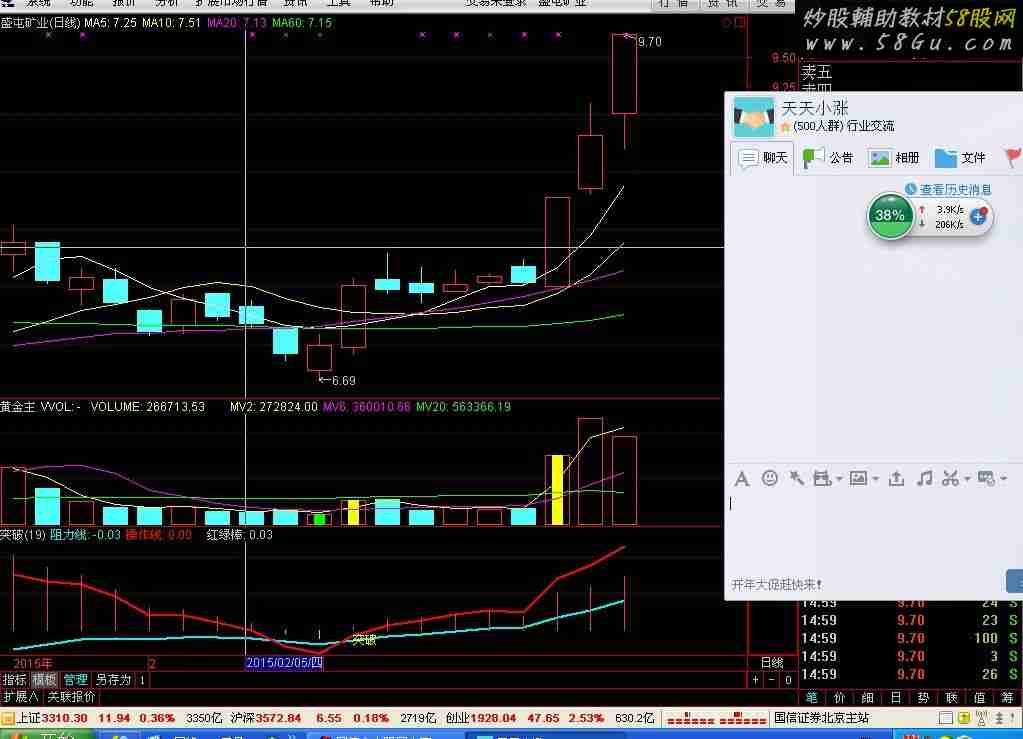Click the scissors screenshot icon
The height and width of the screenshot is (739, 1023).
(x=950, y=479)
